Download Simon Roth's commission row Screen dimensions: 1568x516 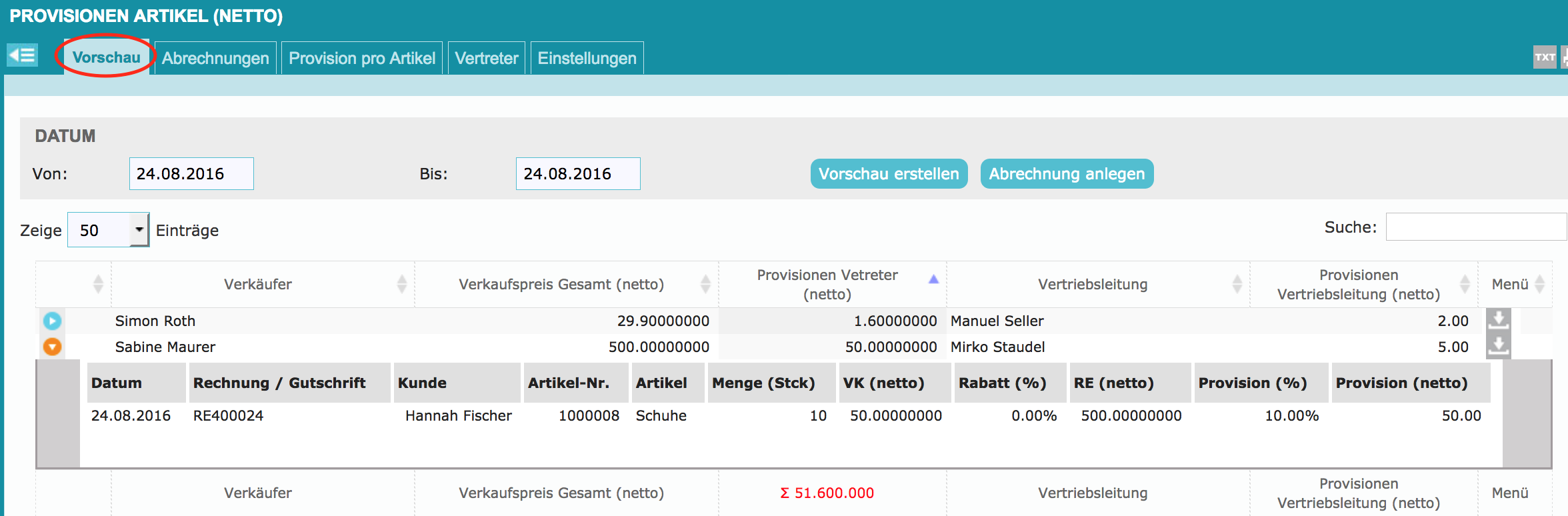point(1498,321)
